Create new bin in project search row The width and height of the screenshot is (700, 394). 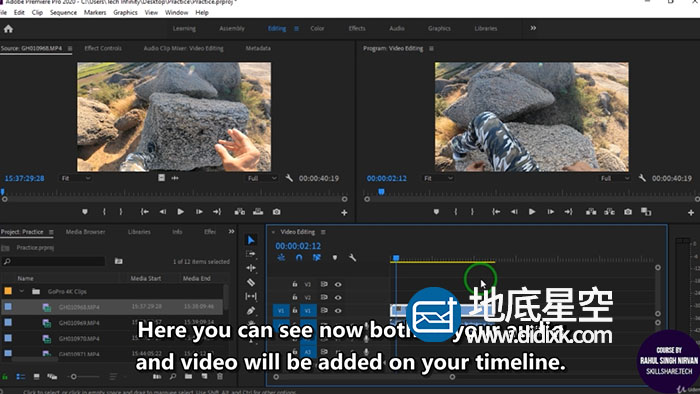pos(118,261)
